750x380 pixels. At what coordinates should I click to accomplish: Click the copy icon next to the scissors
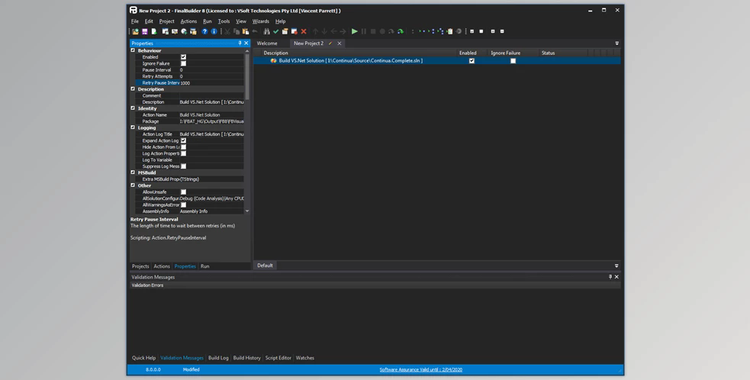click(x=236, y=32)
